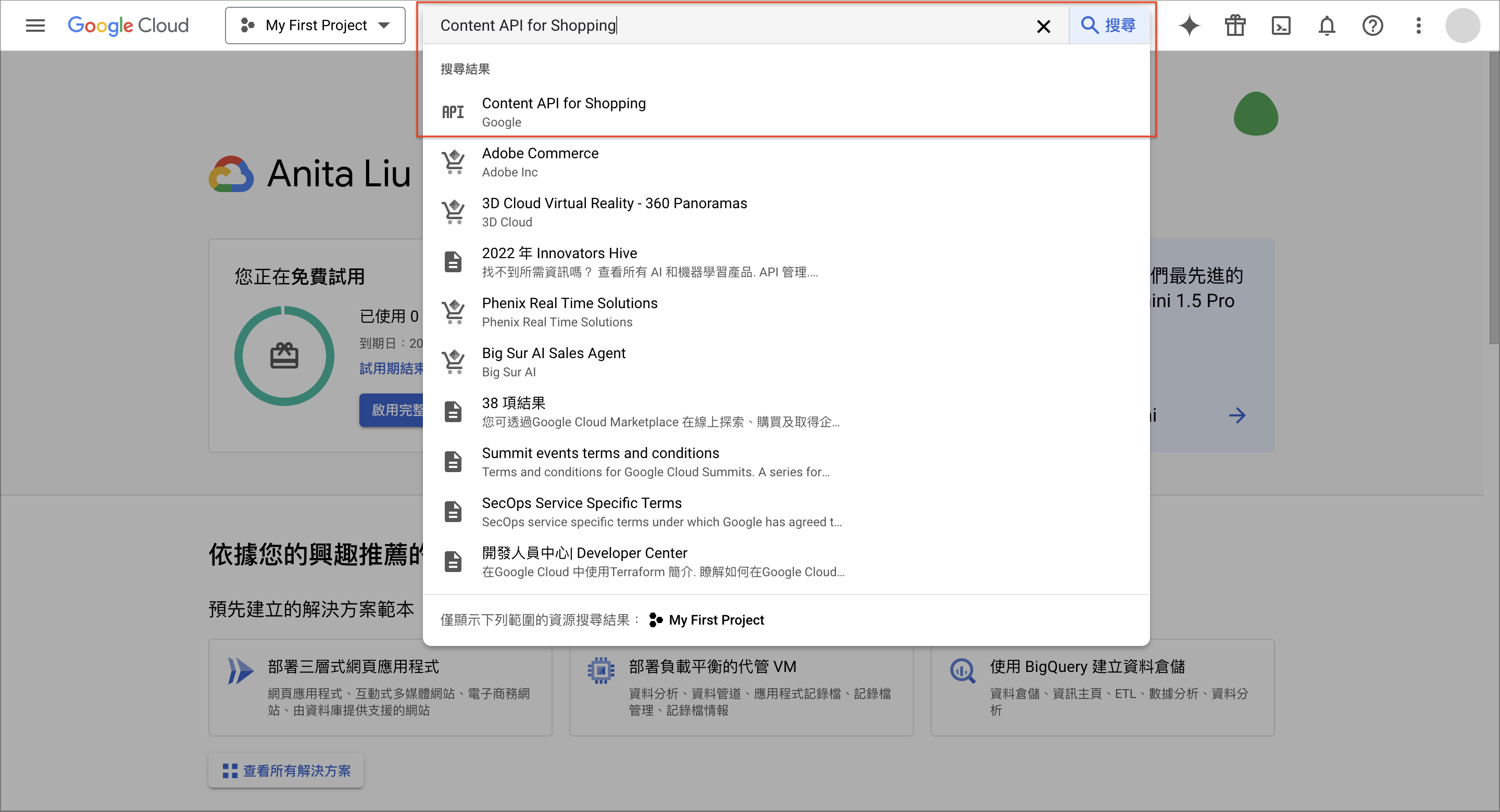Image resolution: width=1500 pixels, height=812 pixels.
Task: Open the My First Project selector
Action: point(315,25)
